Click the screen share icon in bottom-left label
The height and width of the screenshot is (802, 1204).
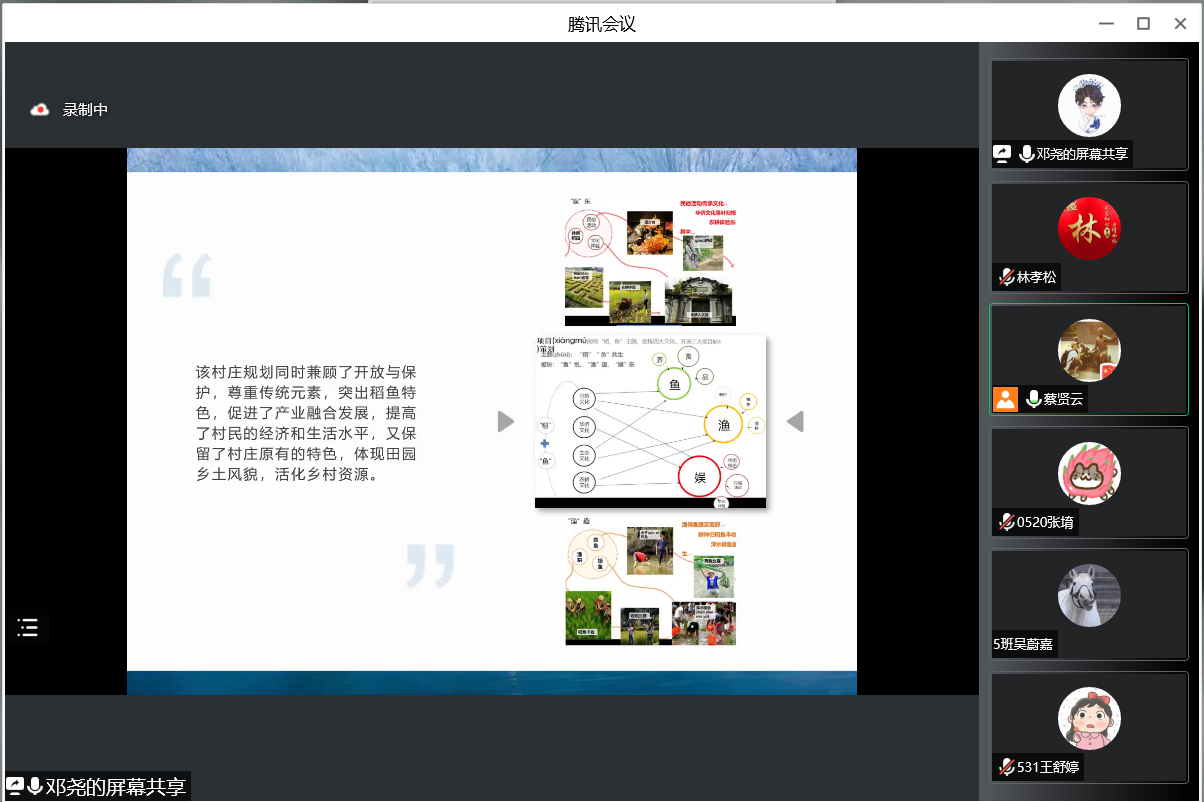(x=15, y=786)
